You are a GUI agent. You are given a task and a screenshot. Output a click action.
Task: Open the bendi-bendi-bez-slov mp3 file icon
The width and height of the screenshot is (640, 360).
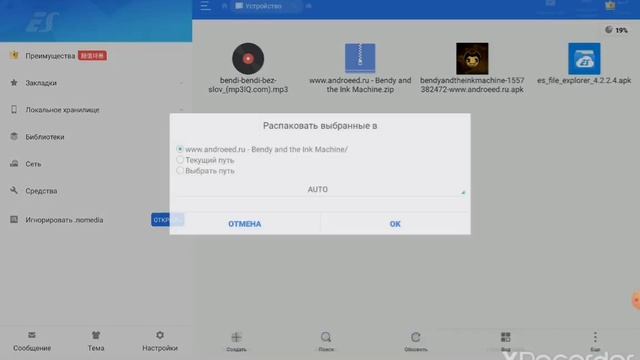coord(248,58)
